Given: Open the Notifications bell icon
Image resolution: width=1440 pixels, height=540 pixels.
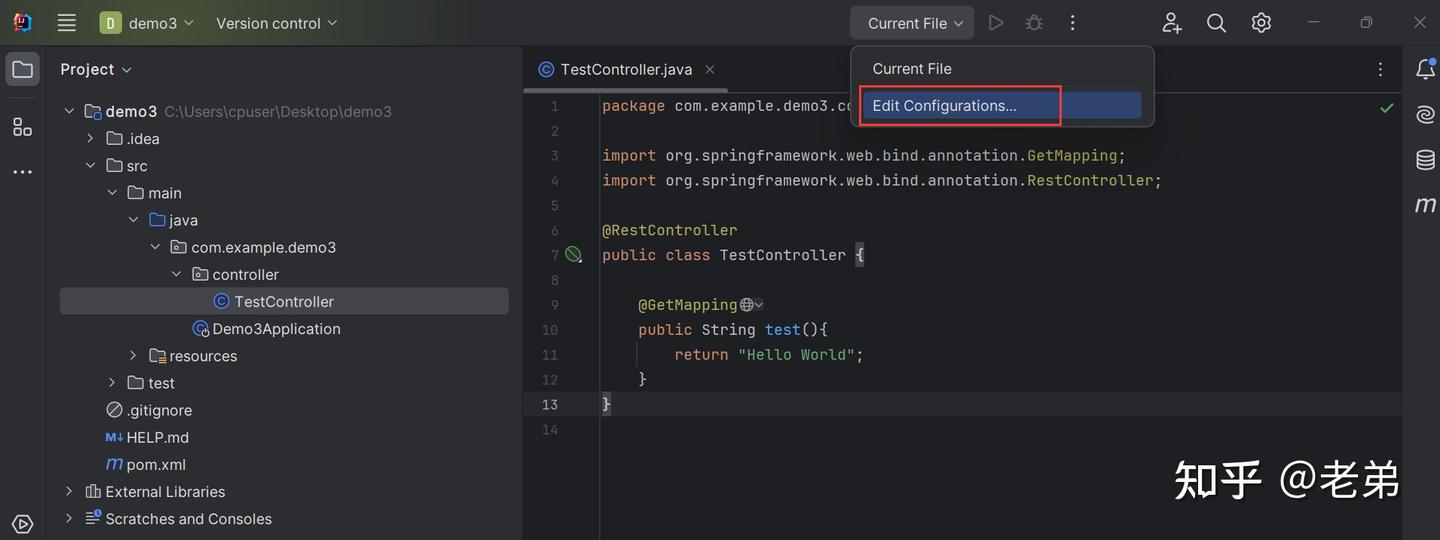Looking at the screenshot, I should pyautogui.click(x=1425, y=69).
